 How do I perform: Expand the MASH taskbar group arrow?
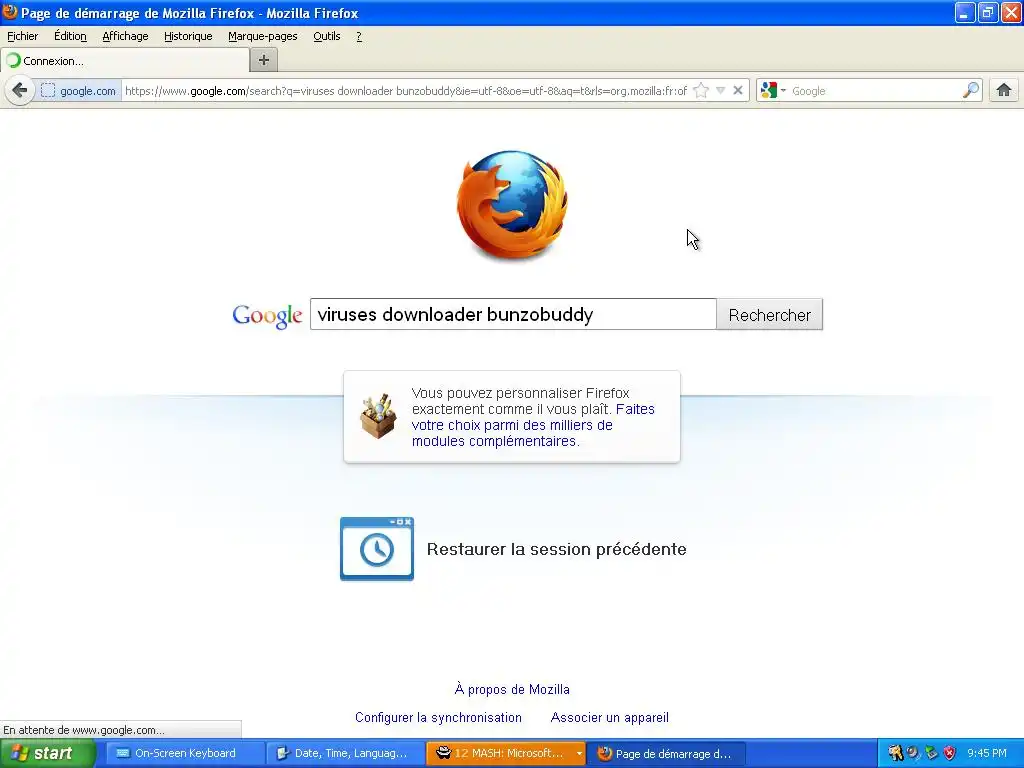pyautogui.click(x=579, y=754)
